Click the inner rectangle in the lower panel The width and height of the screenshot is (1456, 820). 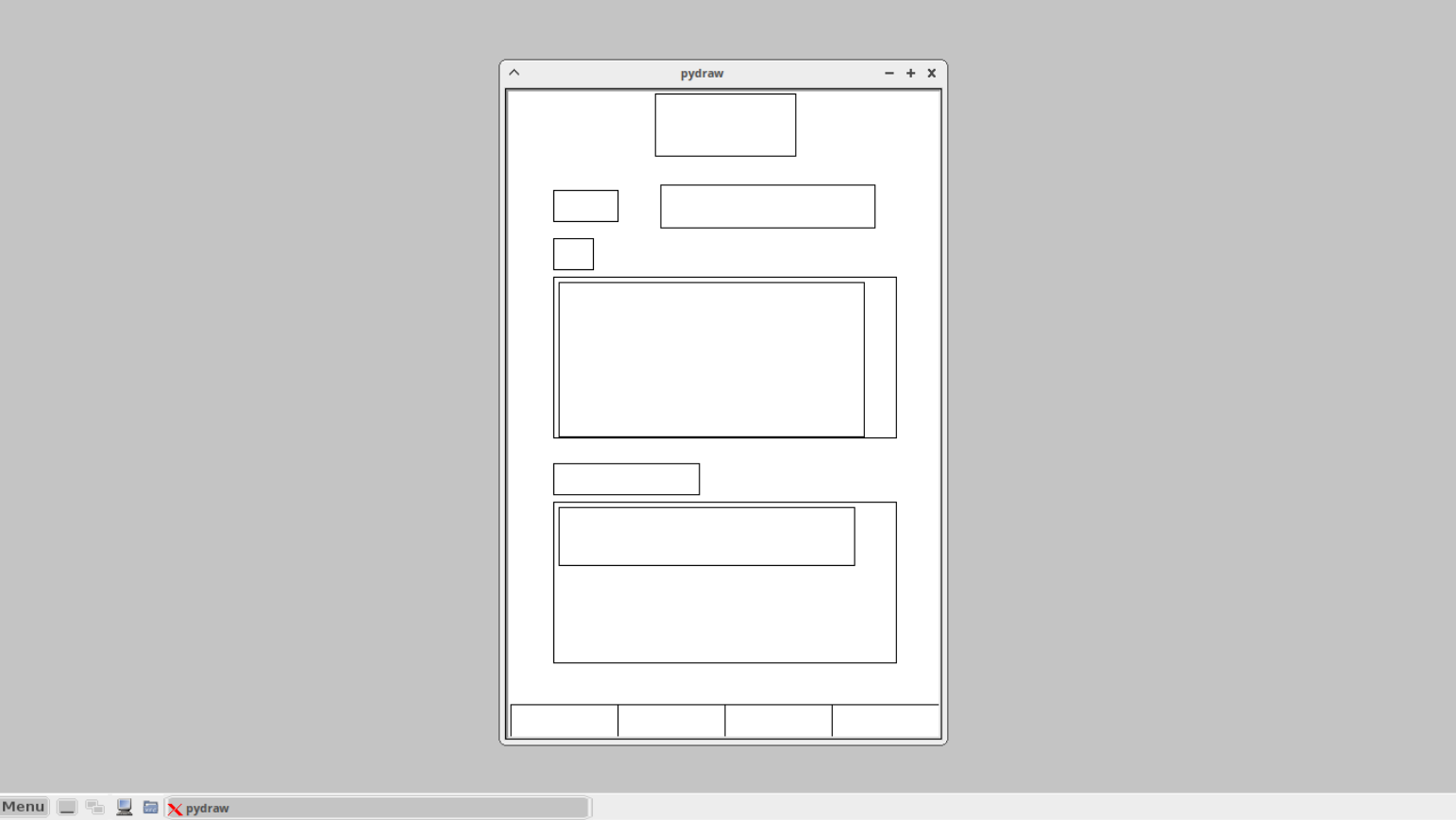click(x=706, y=537)
